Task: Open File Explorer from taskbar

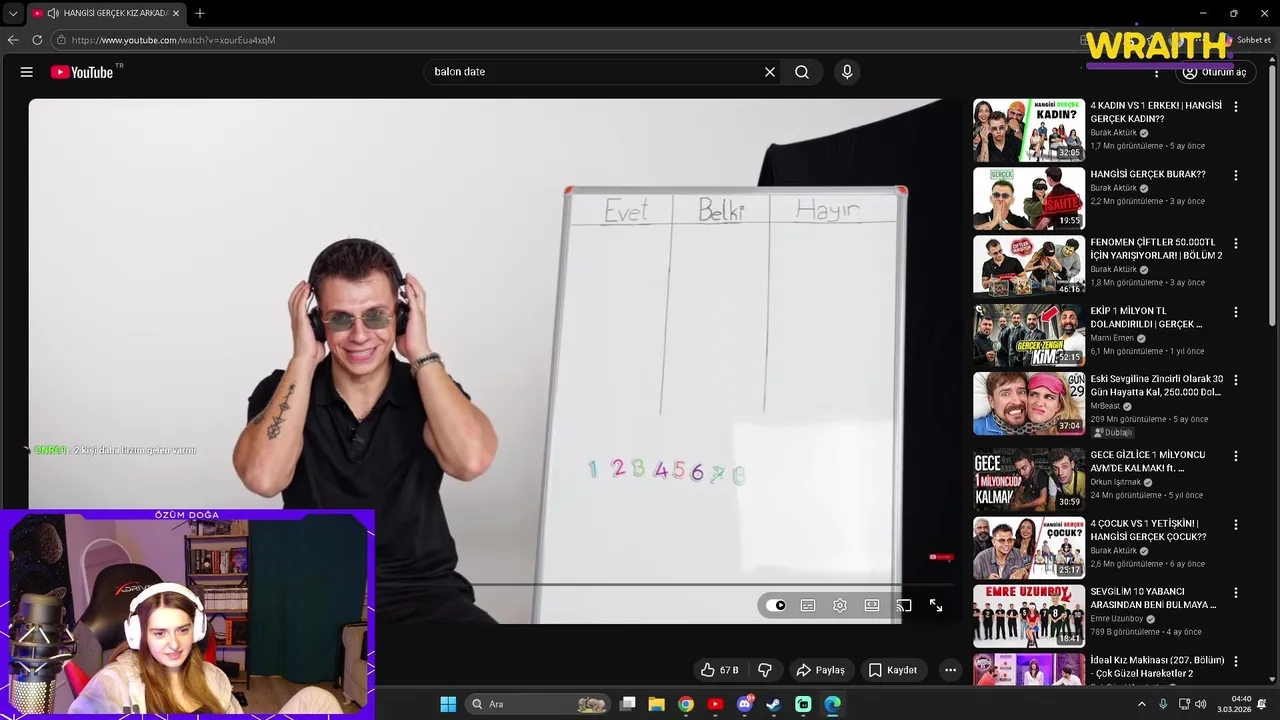Action: pyautogui.click(x=657, y=704)
